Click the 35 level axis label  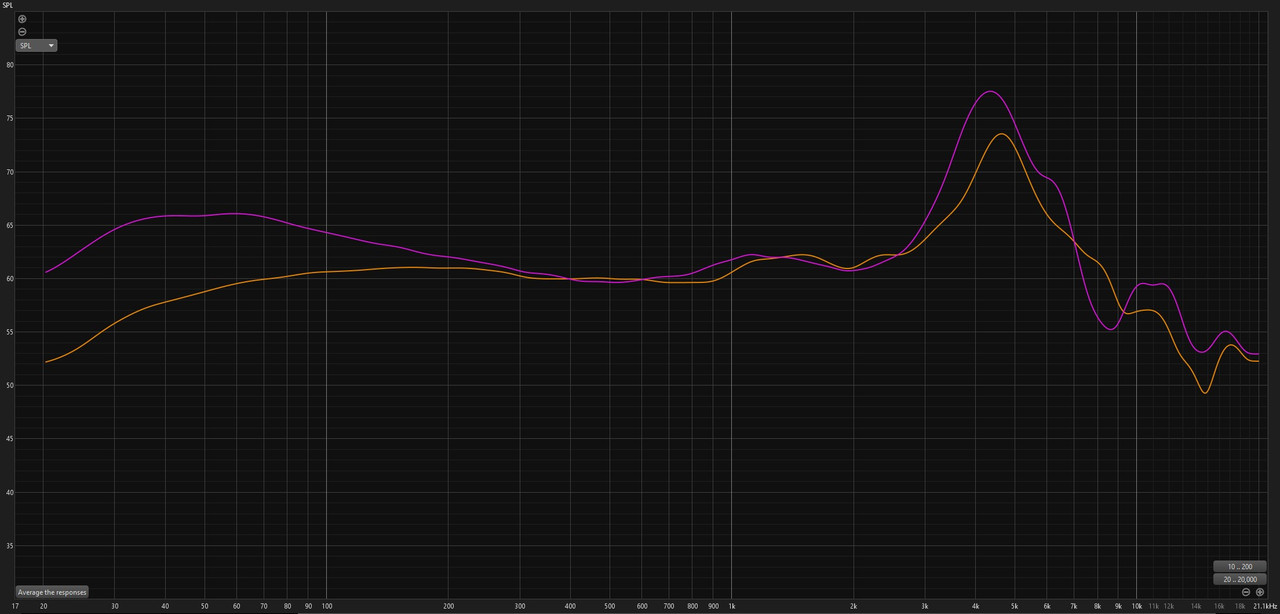click(10, 546)
